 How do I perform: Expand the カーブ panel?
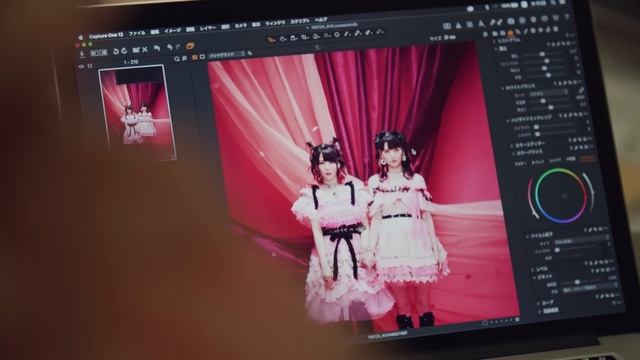point(538,304)
